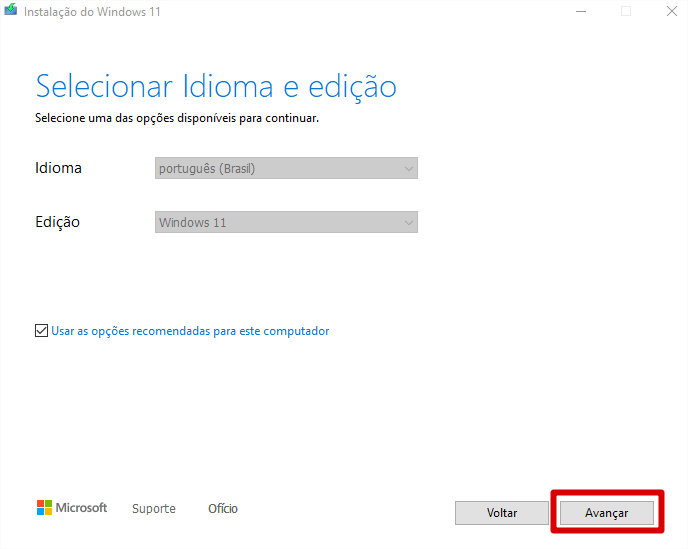Click the Avançar button

click(x=606, y=513)
